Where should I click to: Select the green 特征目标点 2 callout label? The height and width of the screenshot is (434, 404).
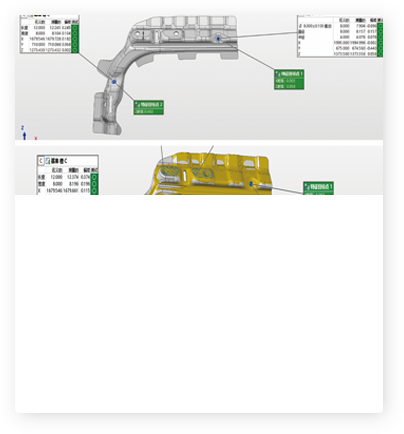(x=149, y=107)
